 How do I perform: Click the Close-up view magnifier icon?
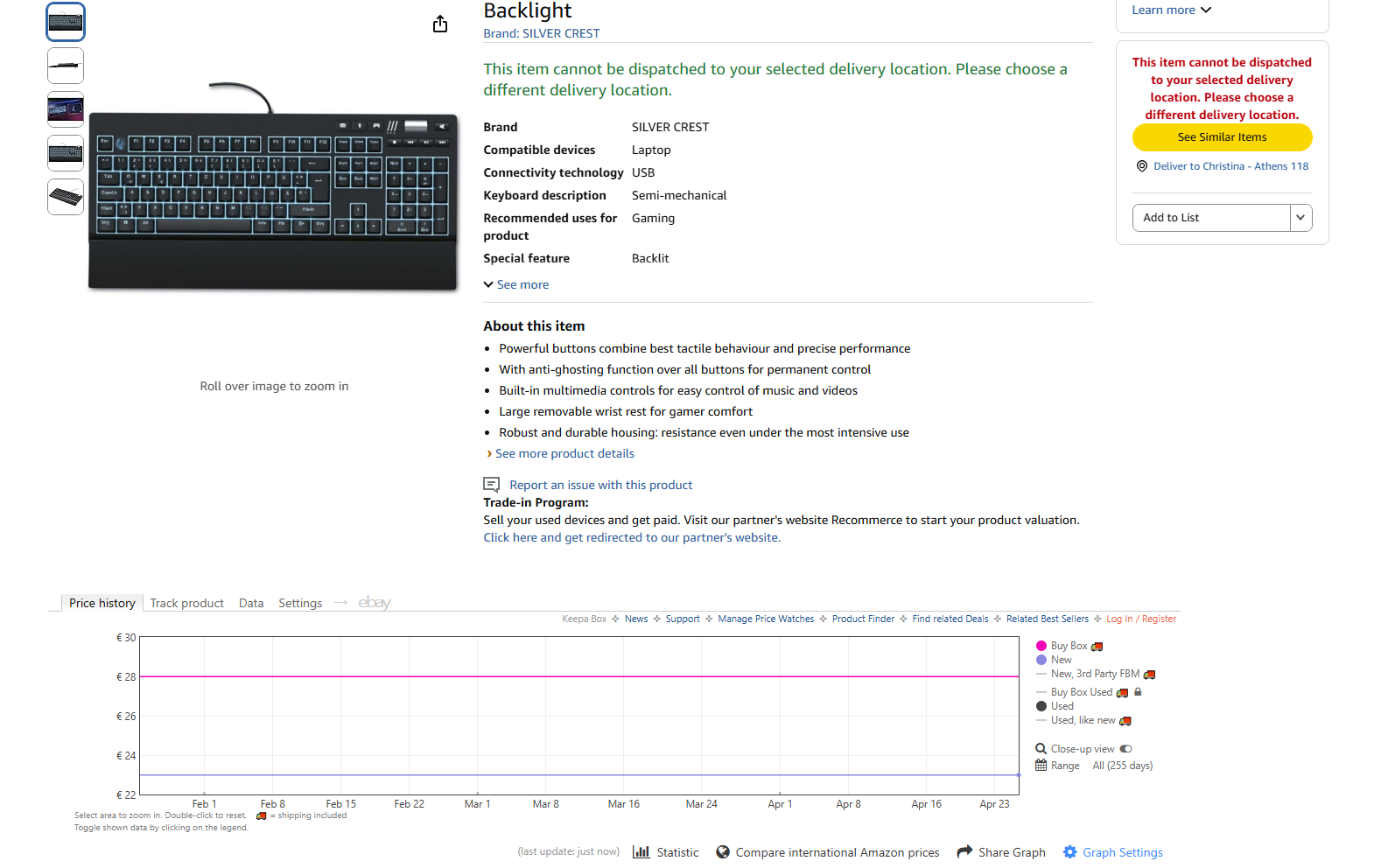(1041, 749)
